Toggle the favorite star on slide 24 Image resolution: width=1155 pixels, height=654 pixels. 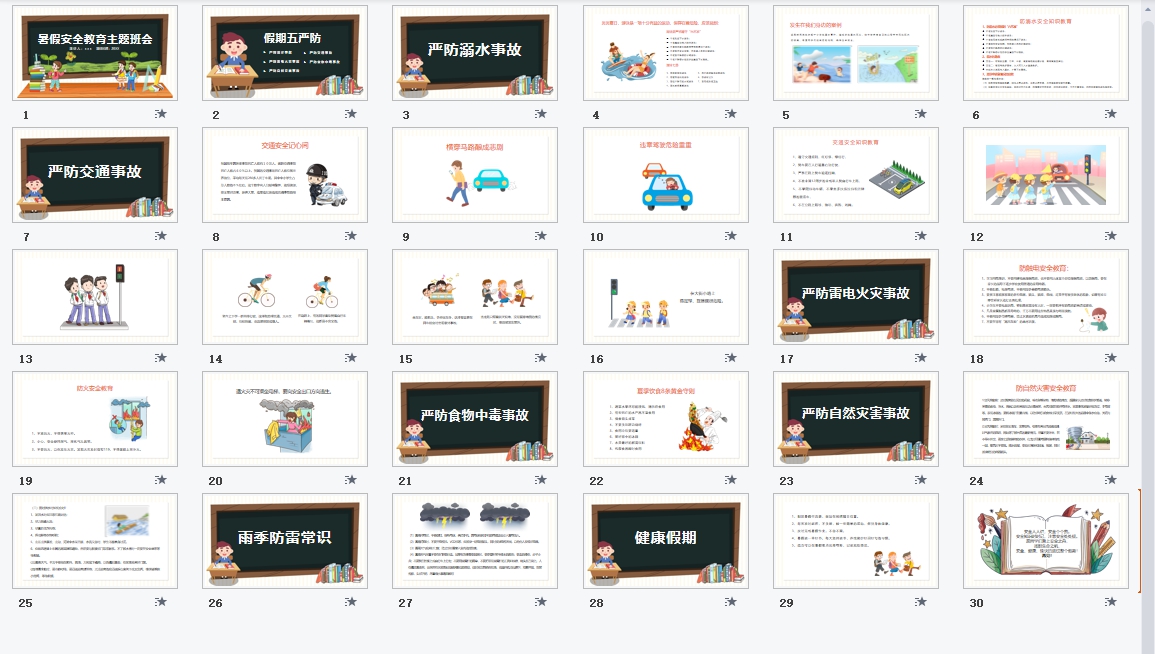point(1110,480)
